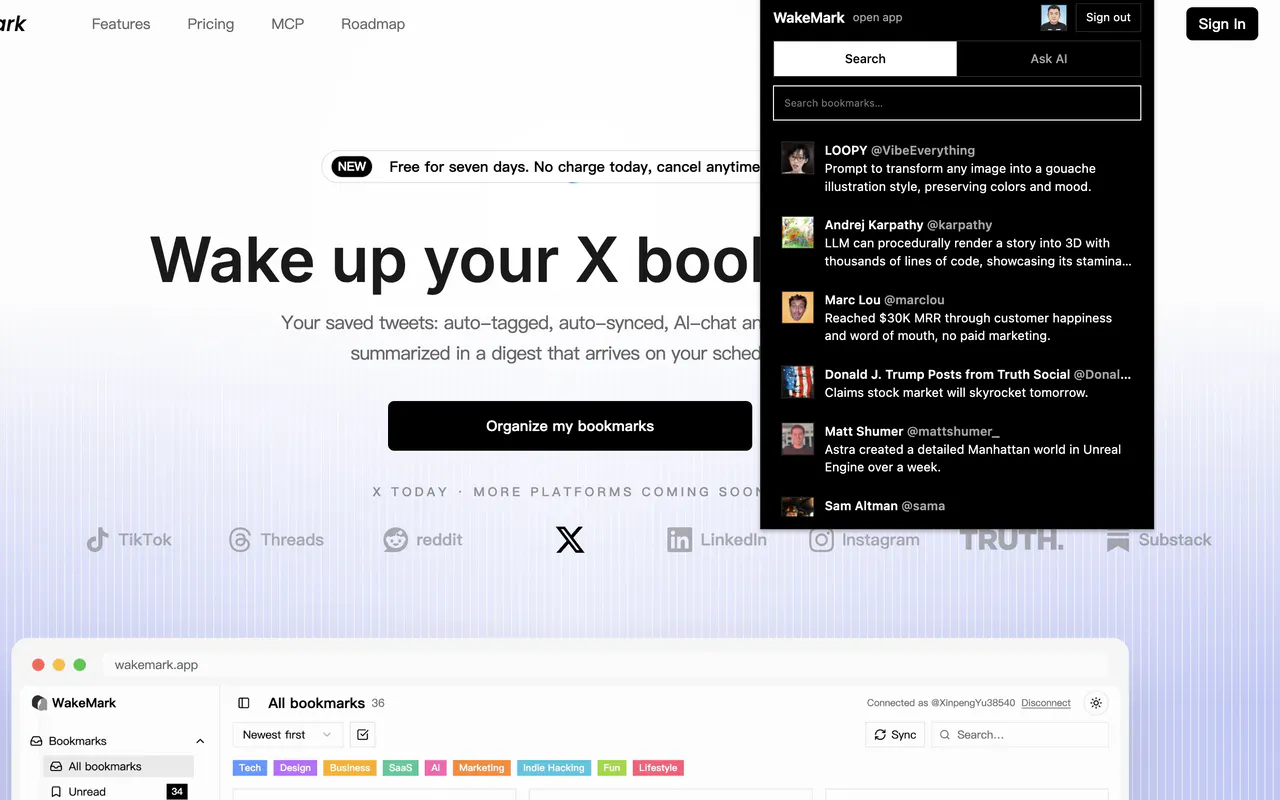
Task: Click the Threads platform icon
Action: [240, 540]
